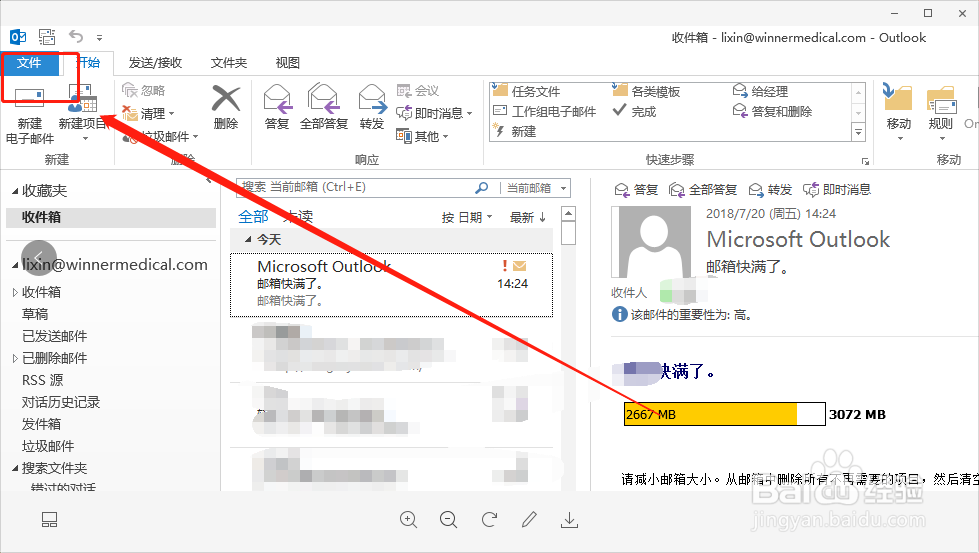979x553 pixels.
Task: Expand the 已删除邮件 folder
Action: click(15, 358)
